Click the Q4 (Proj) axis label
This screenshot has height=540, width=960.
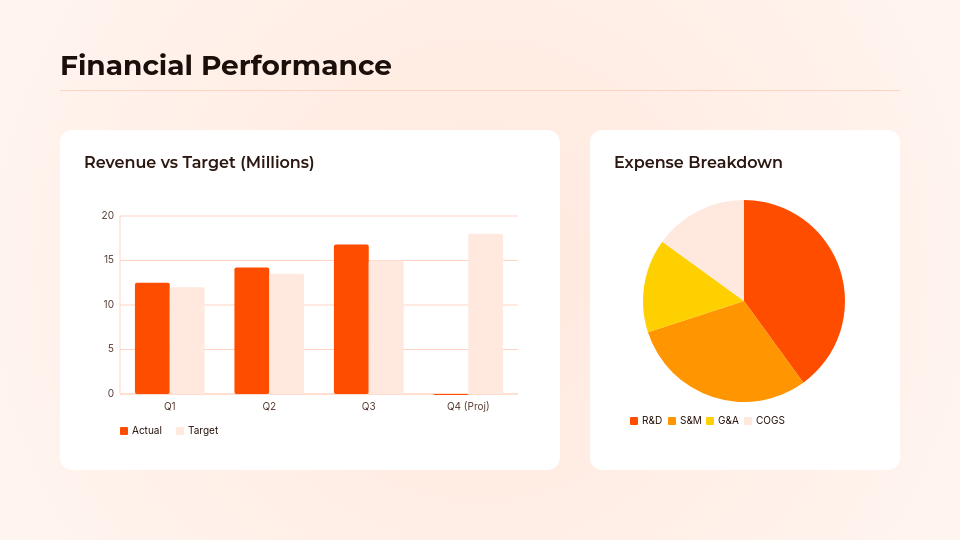[468, 407]
